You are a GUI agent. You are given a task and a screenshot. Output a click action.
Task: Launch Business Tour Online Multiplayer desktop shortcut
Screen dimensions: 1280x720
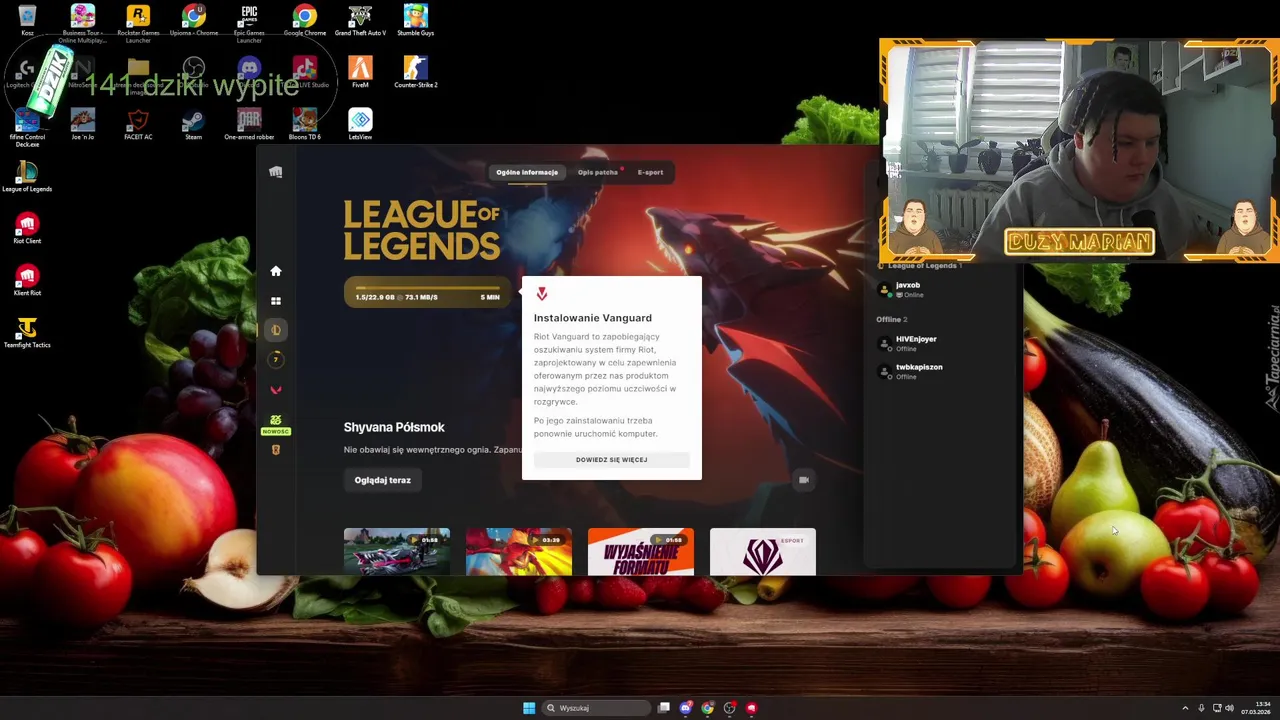click(83, 24)
